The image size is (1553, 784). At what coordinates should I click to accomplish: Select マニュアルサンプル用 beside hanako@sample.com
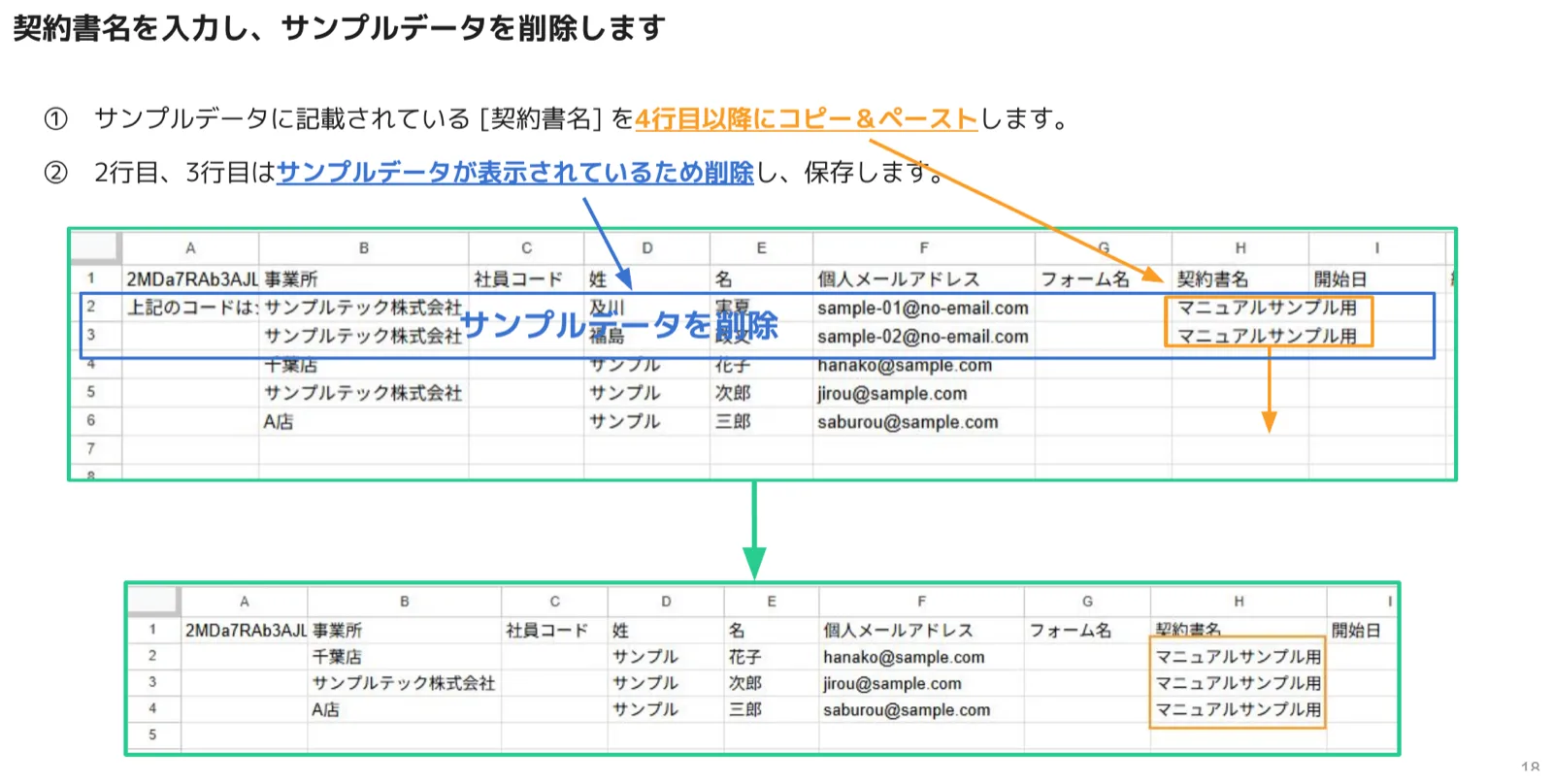[x=1238, y=657]
